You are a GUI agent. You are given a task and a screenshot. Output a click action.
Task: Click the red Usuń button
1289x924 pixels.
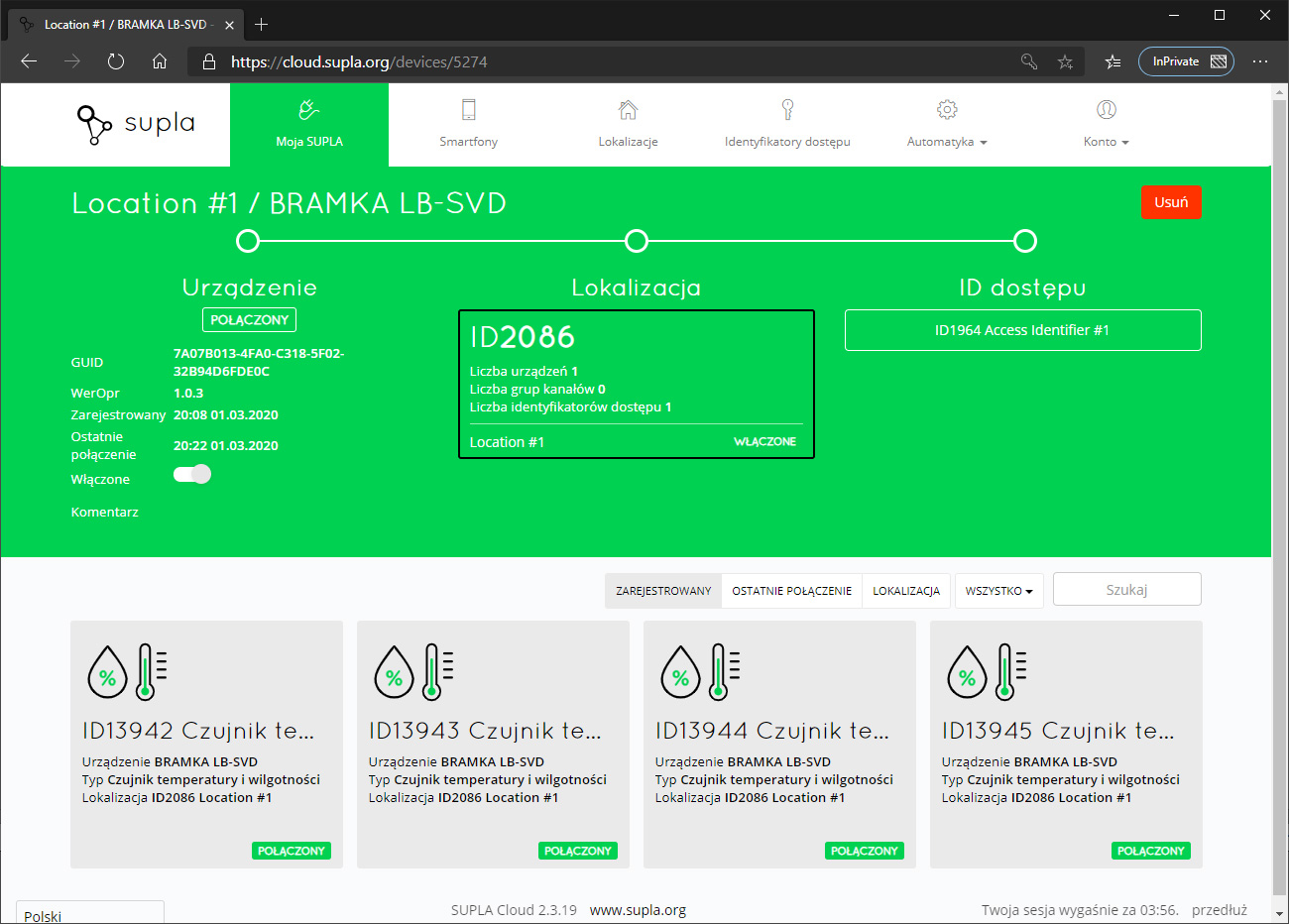click(1171, 202)
